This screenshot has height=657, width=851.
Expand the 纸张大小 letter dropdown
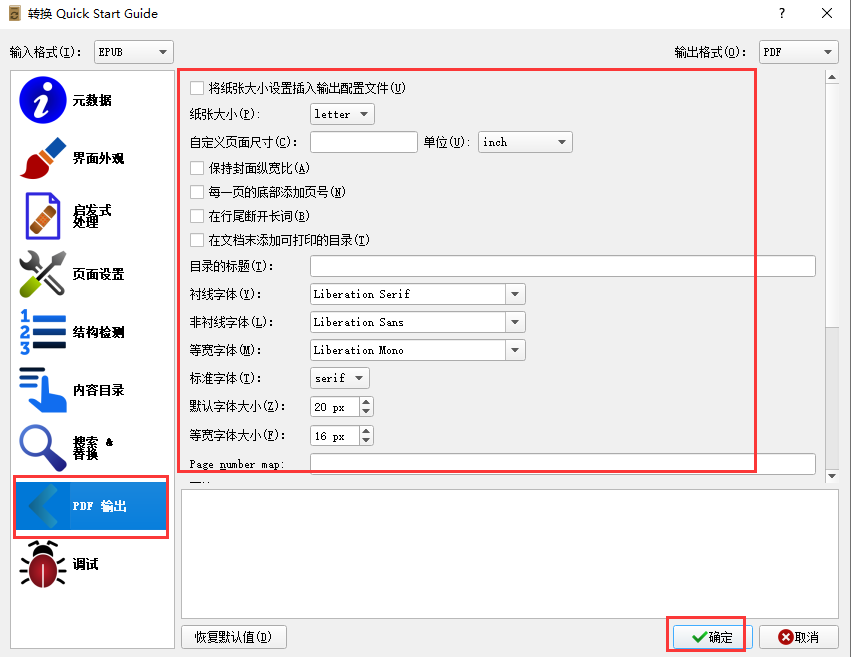[341, 114]
